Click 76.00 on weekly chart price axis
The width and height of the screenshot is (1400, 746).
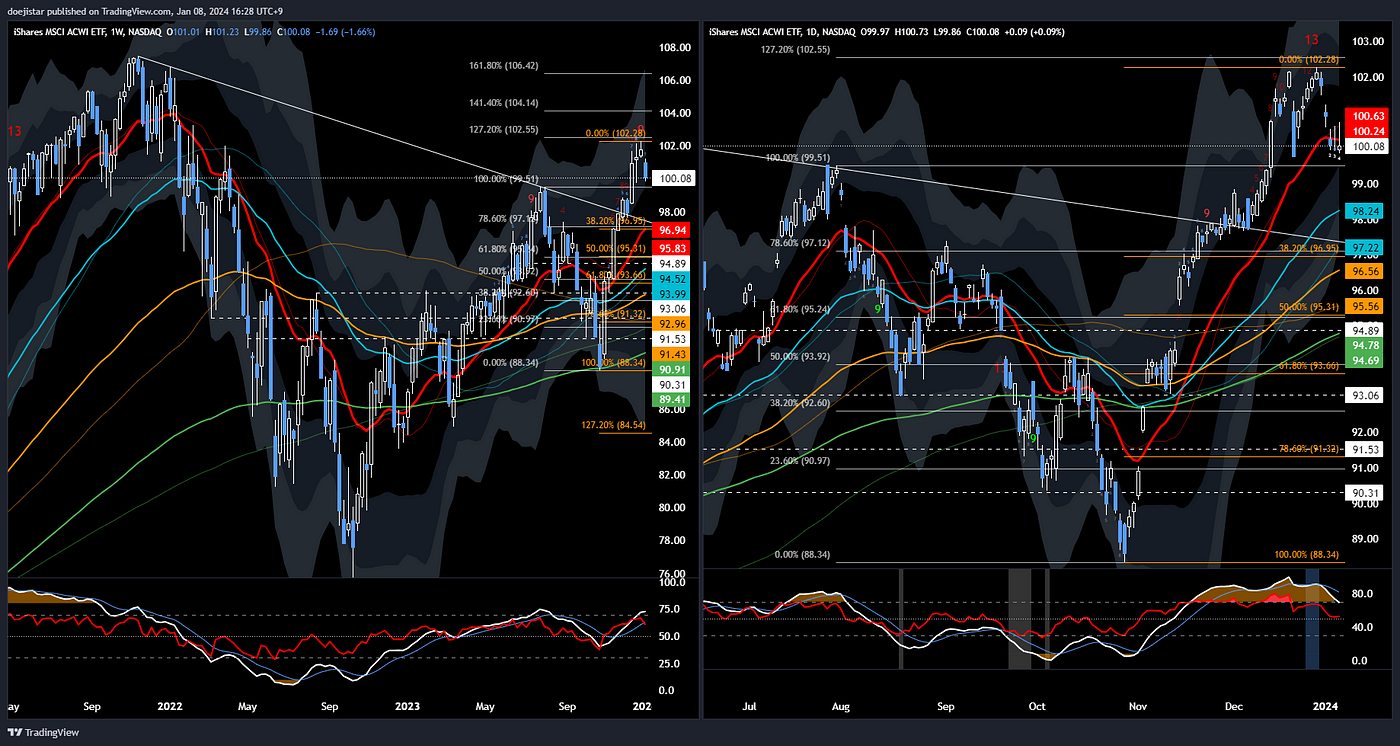673,573
